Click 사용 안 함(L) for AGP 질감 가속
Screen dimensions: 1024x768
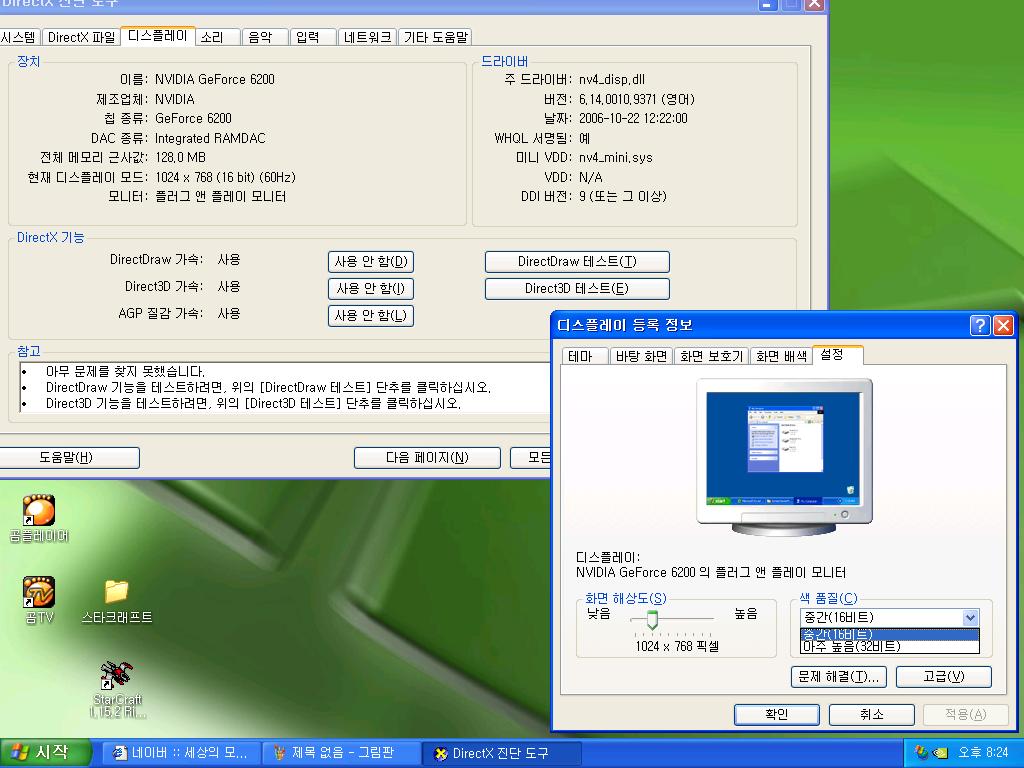pyautogui.click(x=371, y=316)
